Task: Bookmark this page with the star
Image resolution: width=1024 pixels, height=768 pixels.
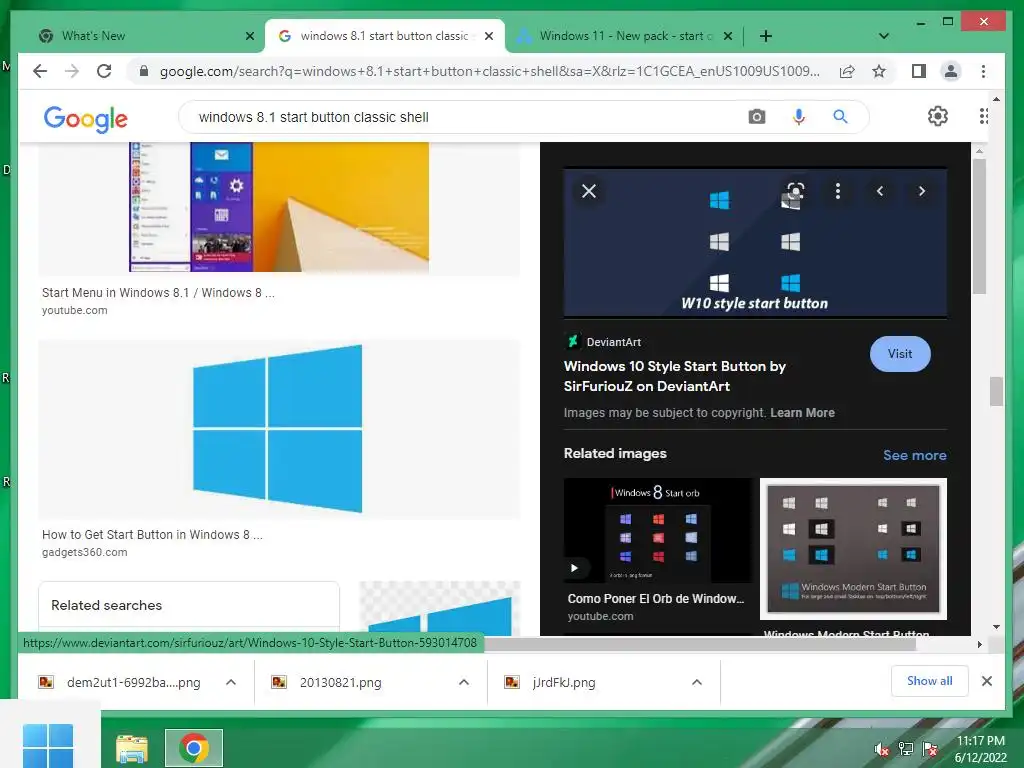Action: tap(879, 71)
